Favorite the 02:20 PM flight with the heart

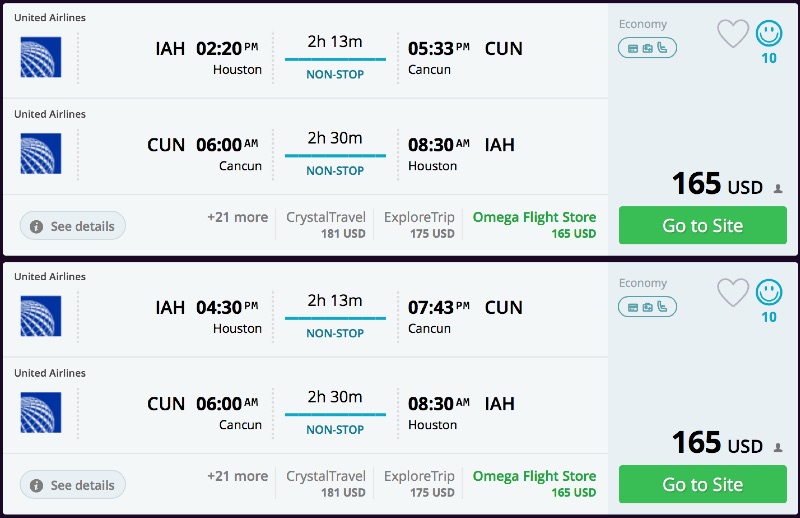point(733,34)
